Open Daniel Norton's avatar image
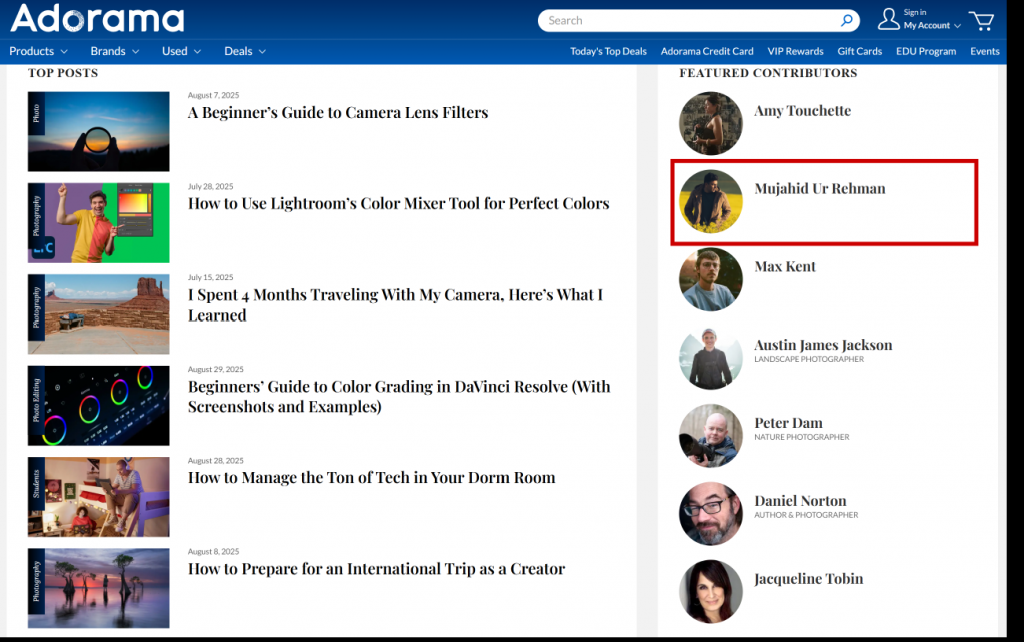The height and width of the screenshot is (642, 1024). pos(710,514)
